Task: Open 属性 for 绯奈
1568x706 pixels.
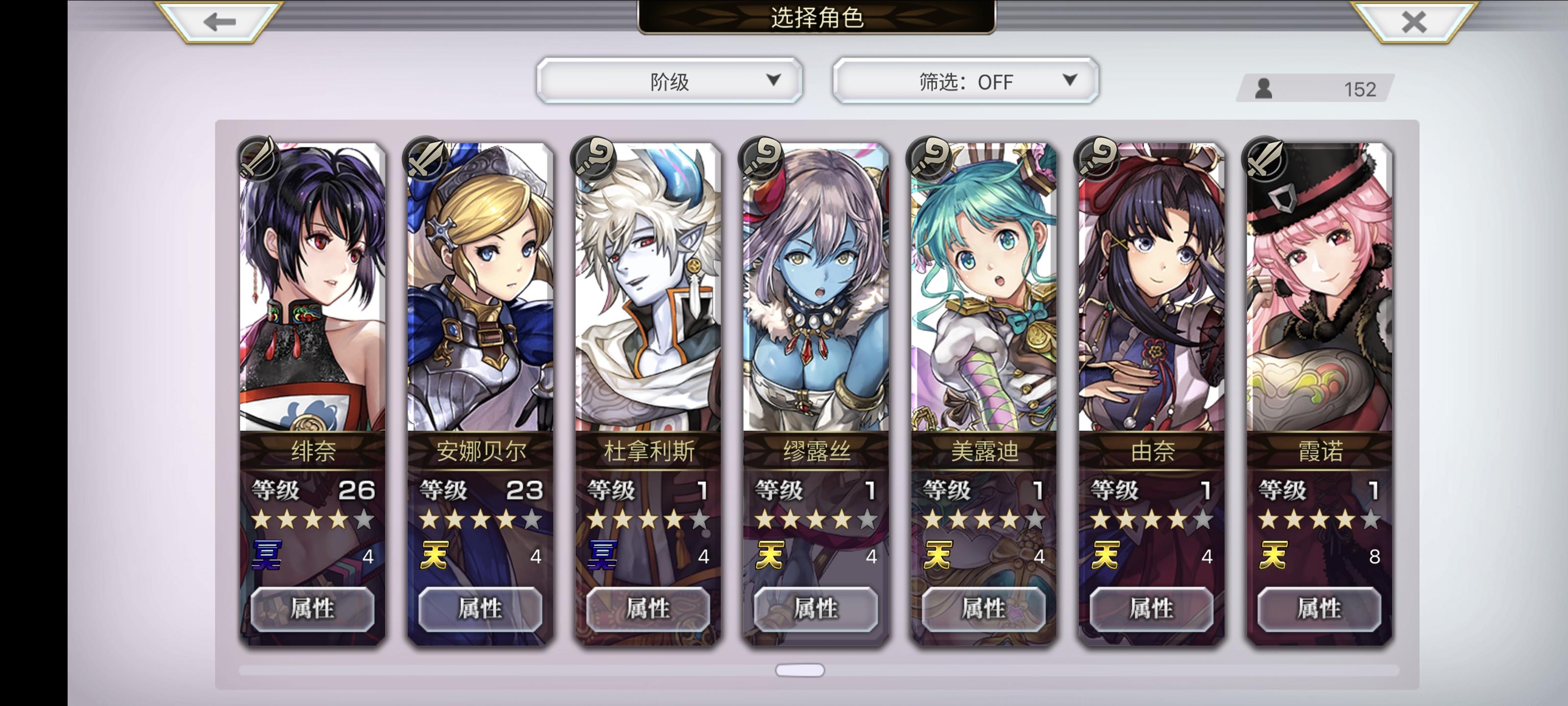Action: (x=312, y=608)
